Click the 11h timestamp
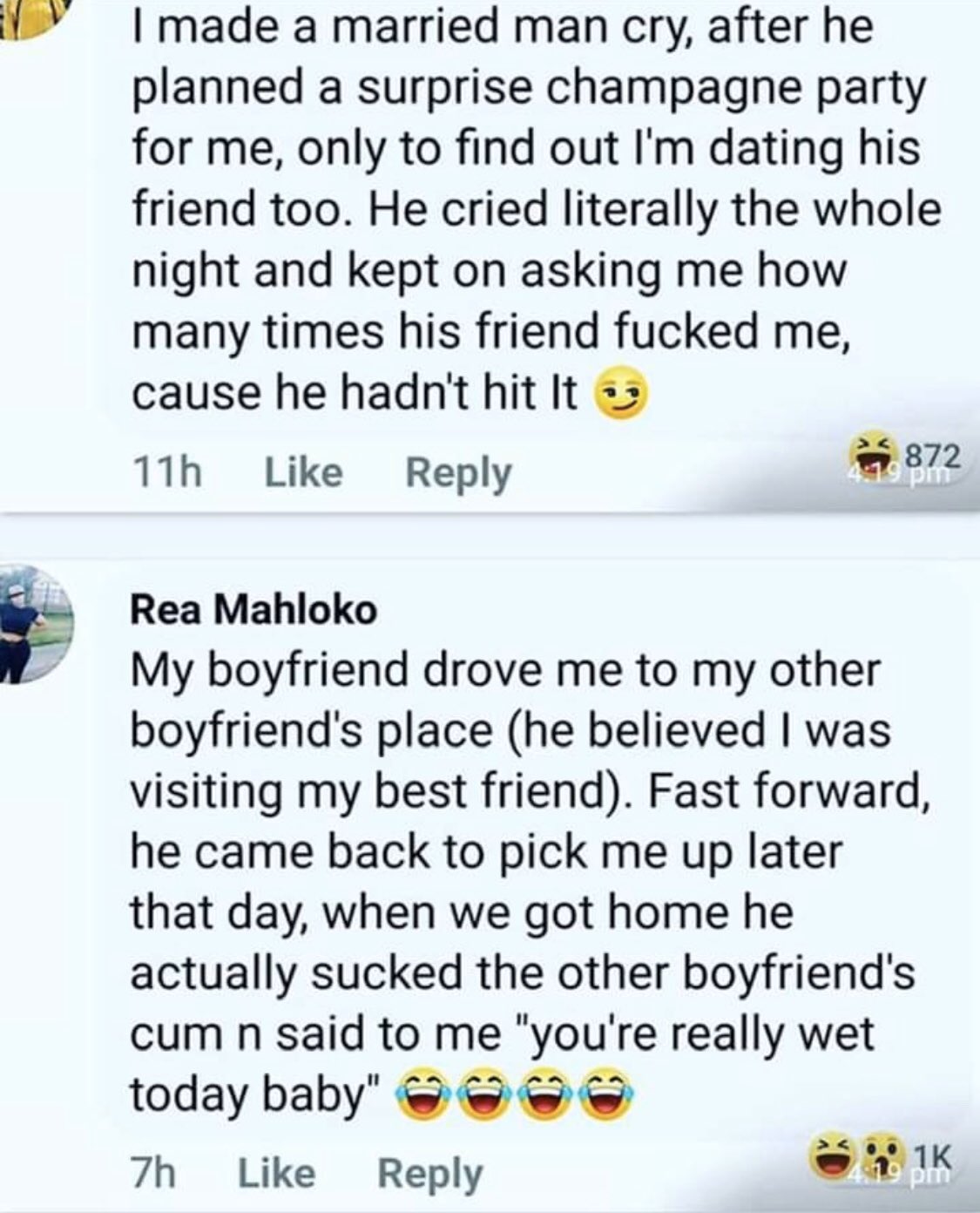 (x=166, y=472)
